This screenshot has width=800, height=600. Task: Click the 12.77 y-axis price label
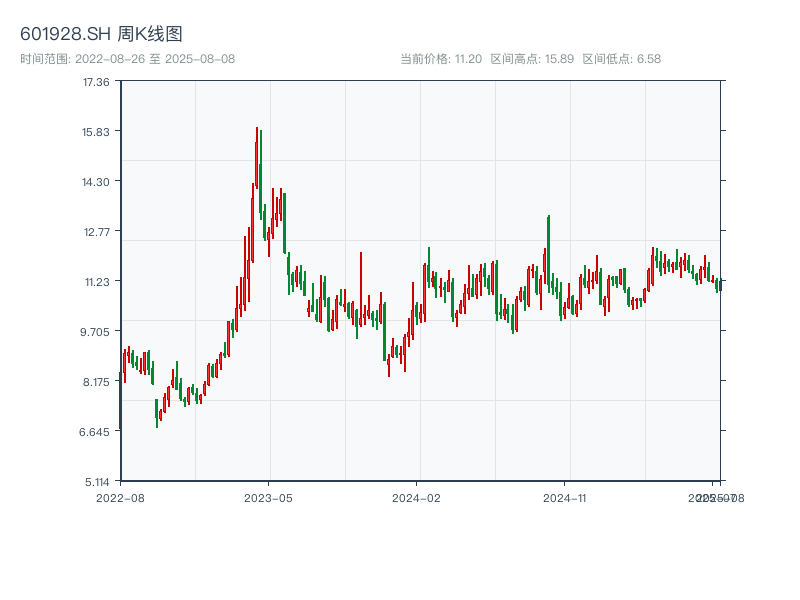pos(96,232)
